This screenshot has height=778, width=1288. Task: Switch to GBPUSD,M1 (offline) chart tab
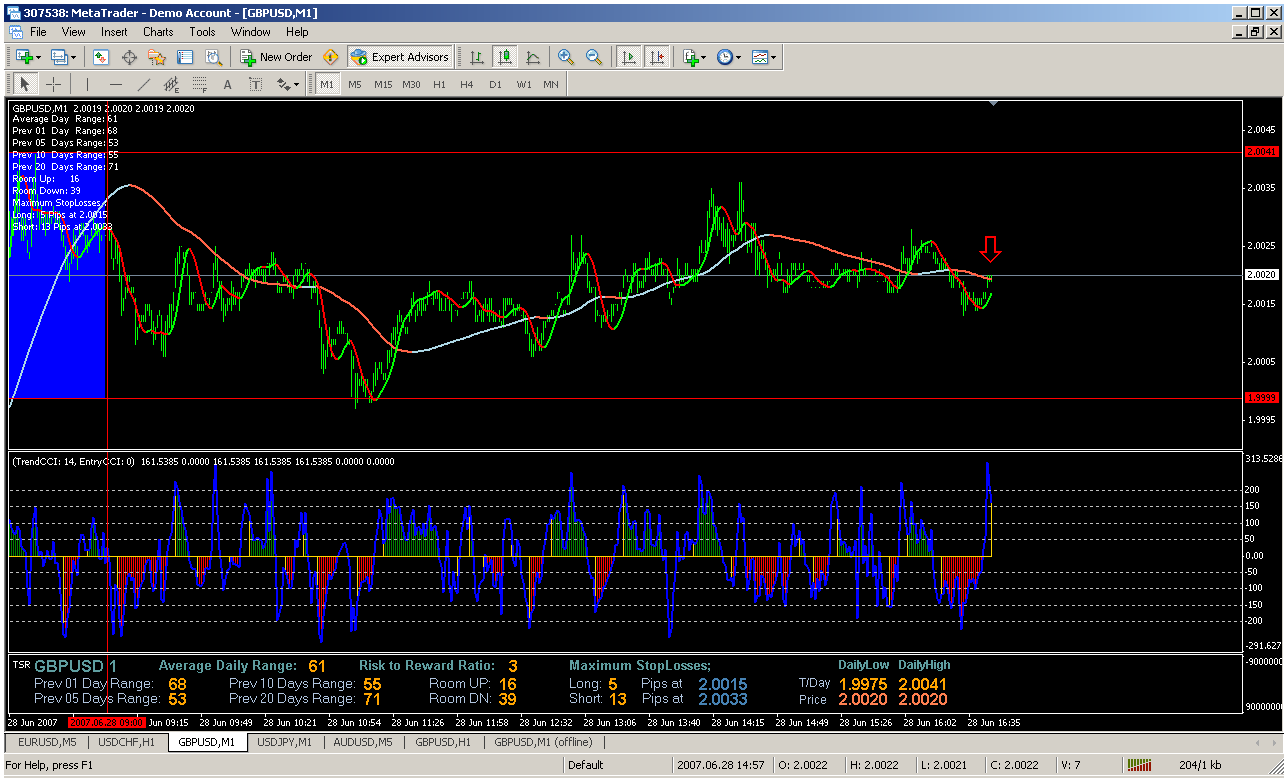click(x=543, y=742)
